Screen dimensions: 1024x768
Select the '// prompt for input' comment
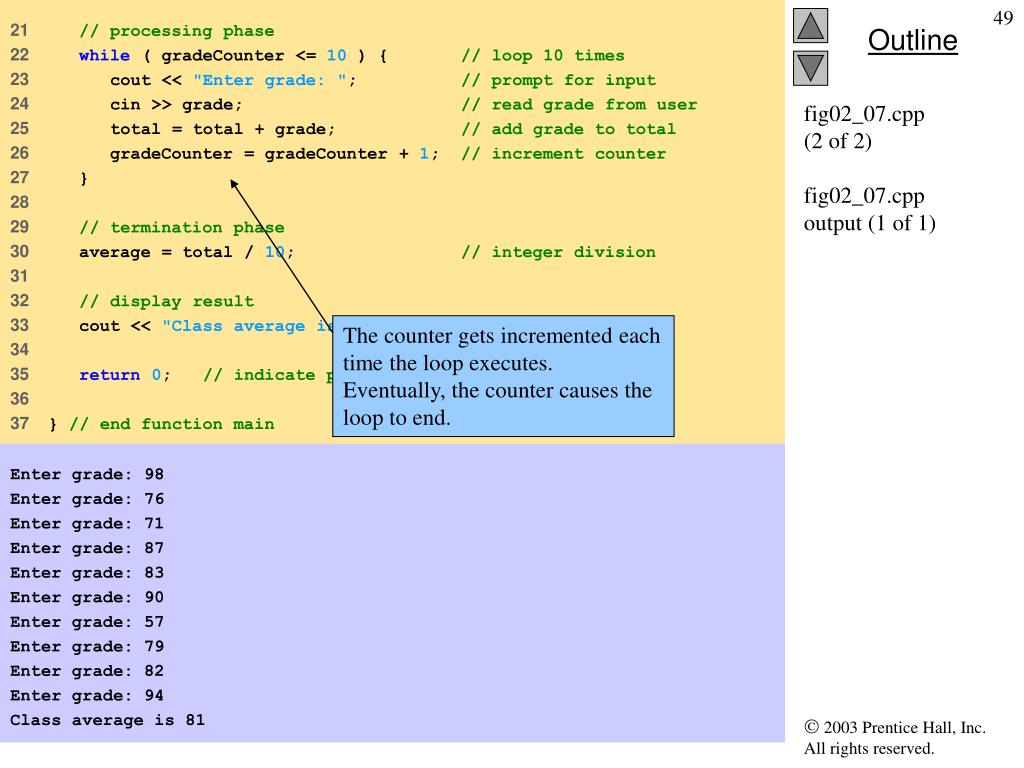click(x=558, y=80)
